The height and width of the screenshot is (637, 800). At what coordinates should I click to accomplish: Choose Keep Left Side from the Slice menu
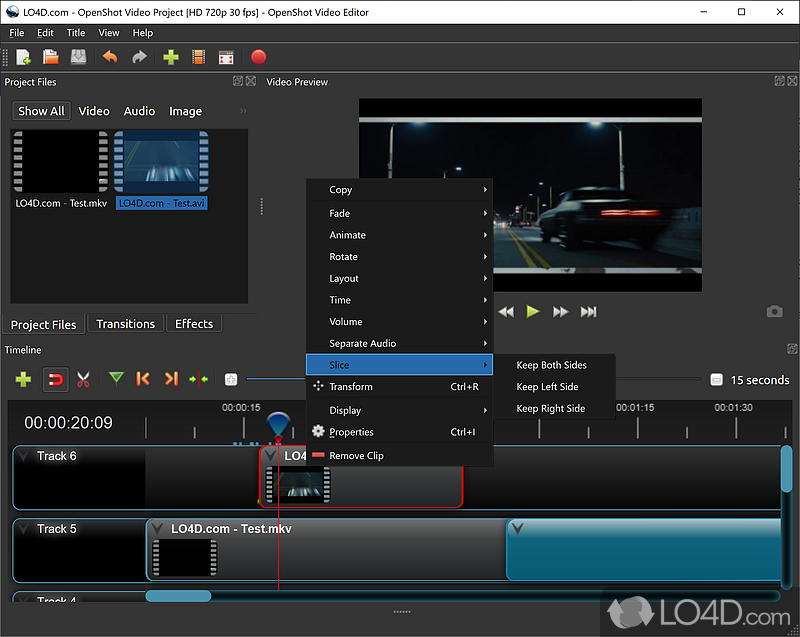coord(553,386)
